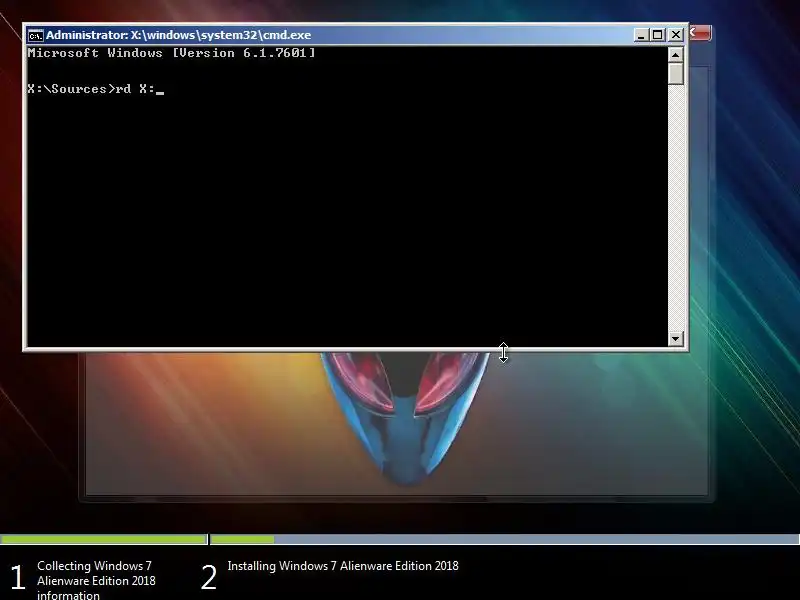Click the 'Microsoft Windows [Version 6.1.7601]' line
This screenshot has height=600, width=800.
pyautogui.click(x=171, y=53)
